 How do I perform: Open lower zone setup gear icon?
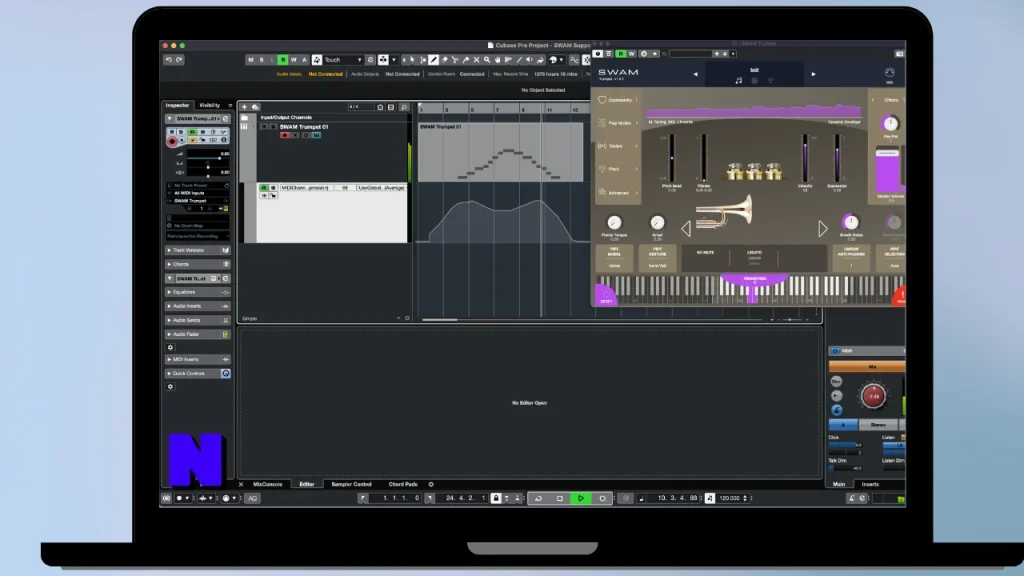click(431, 484)
